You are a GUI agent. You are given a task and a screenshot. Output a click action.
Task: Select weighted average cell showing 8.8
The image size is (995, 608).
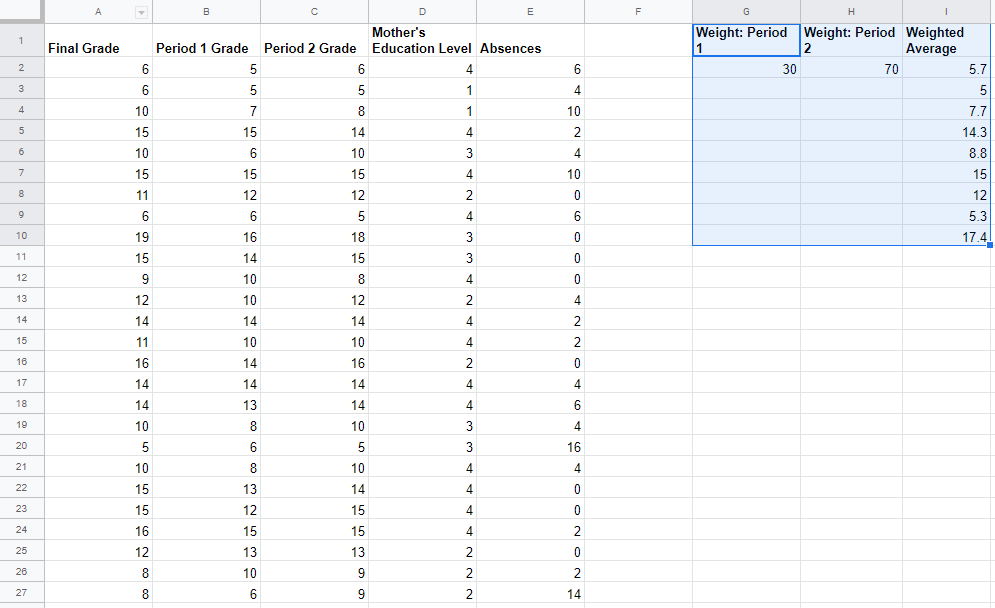pyautogui.click(x=946, y=152)
